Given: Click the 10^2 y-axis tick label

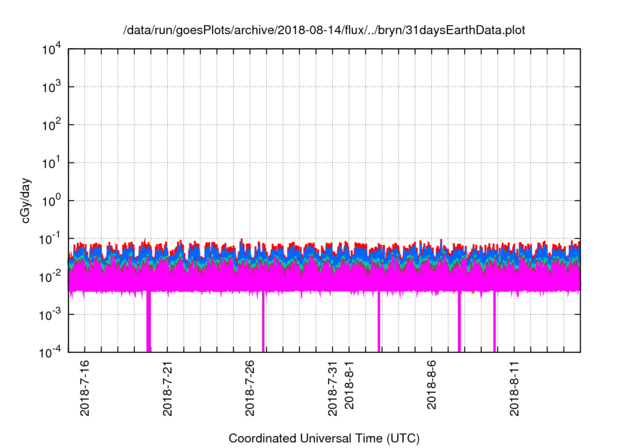Looking at the screenshot, I should [51, 125].
